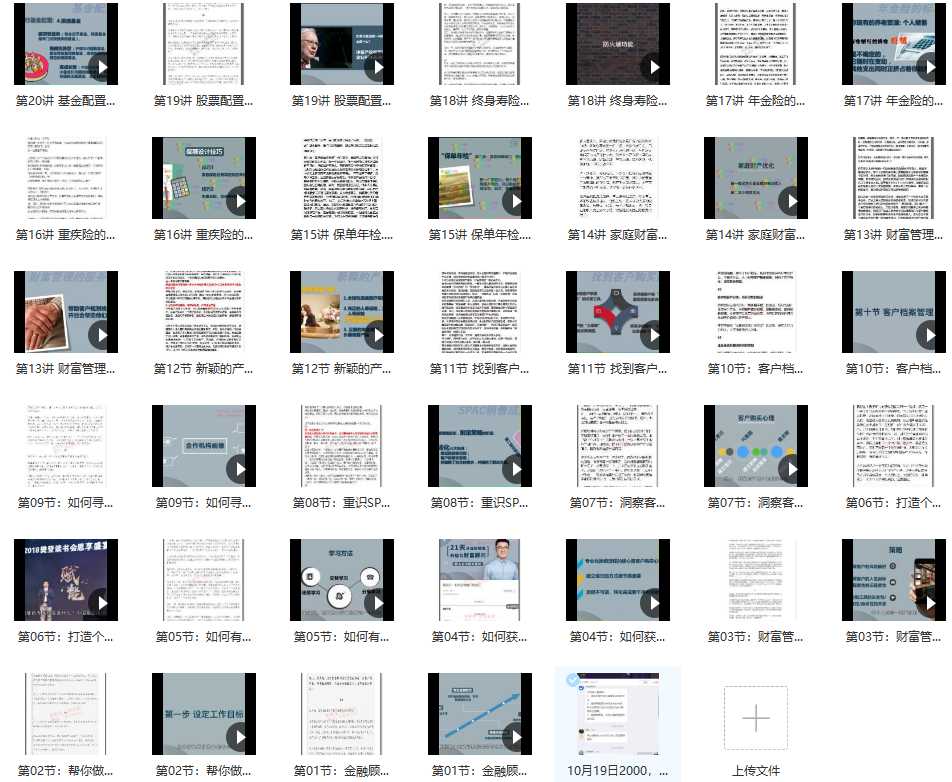Uncheck the 10月19日2000 file checkbox

(573, 680)
